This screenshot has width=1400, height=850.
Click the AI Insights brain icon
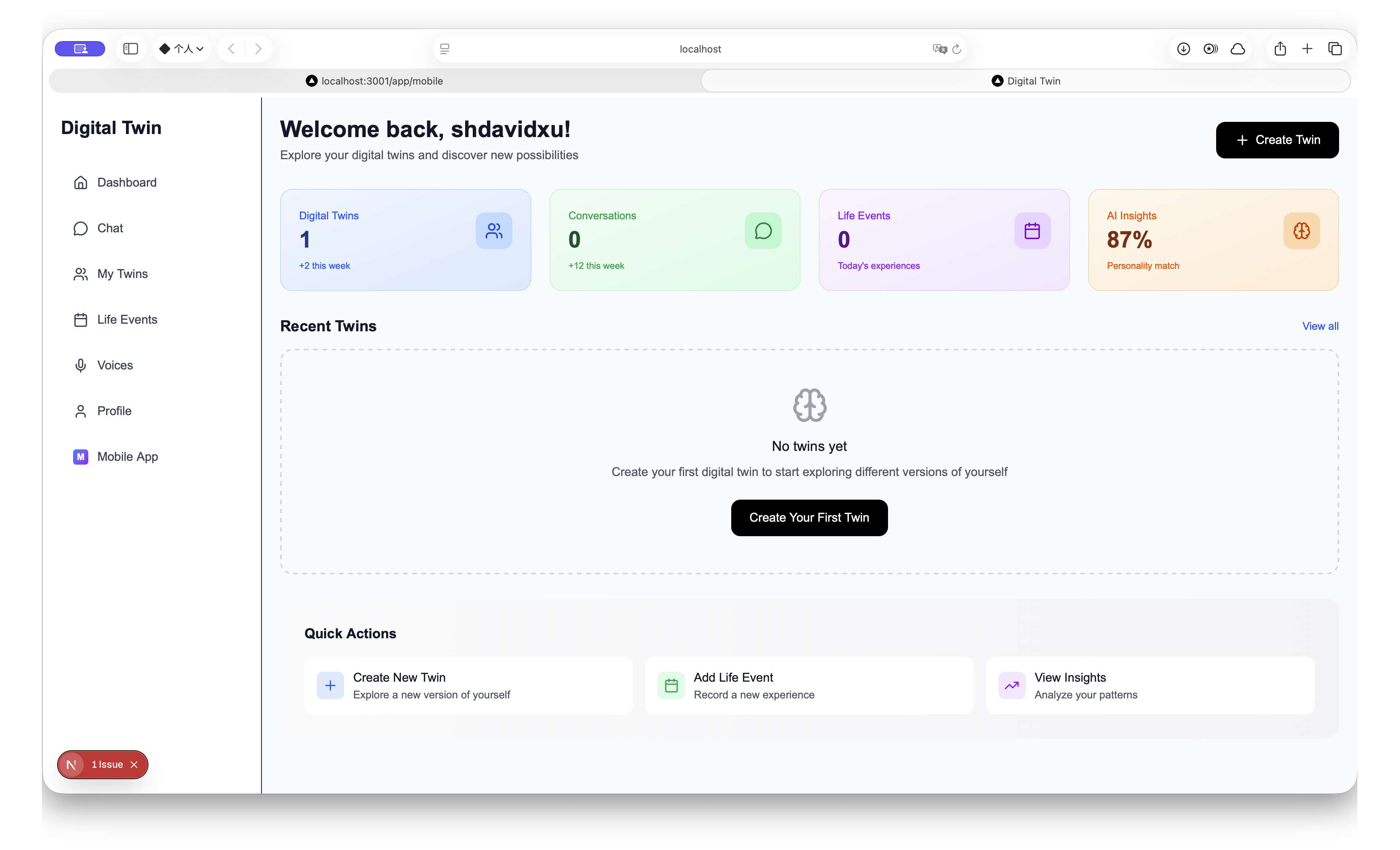pyautogui.click(x=1301, y=231)
